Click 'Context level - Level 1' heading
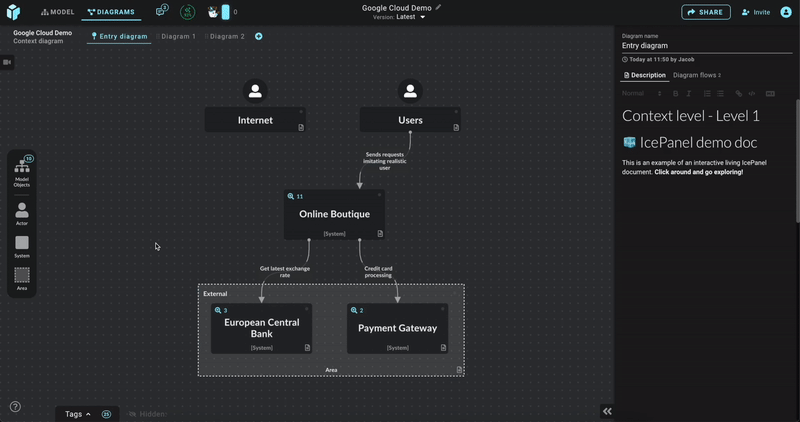Viewport: 800px width, 422px height. pyautogui.click(x=690, y=116)
